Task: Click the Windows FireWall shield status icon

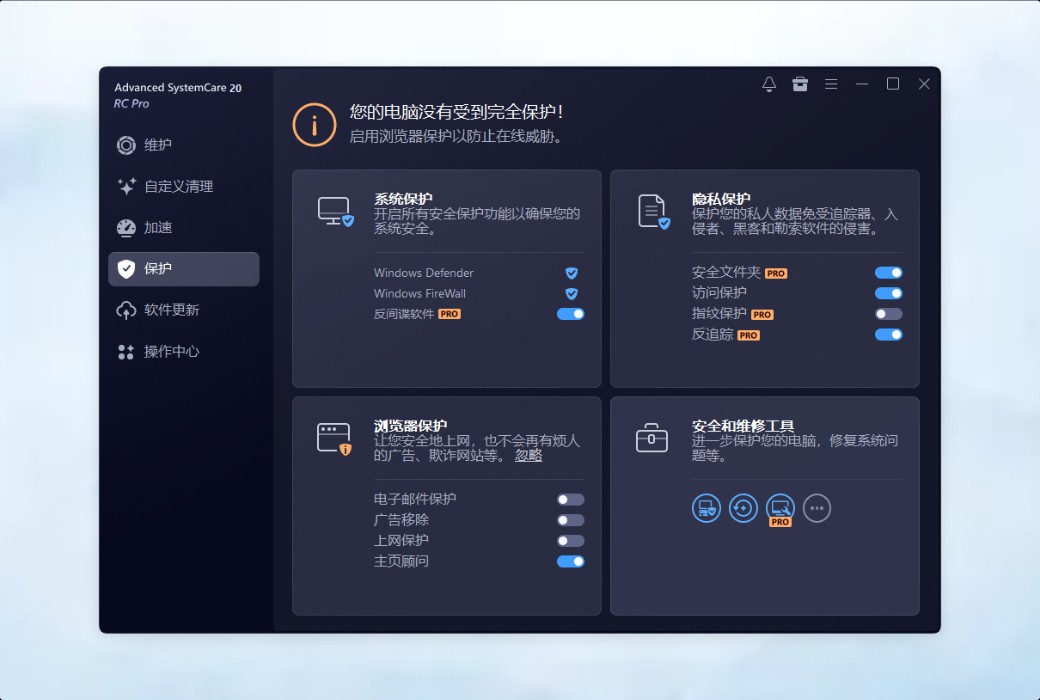Action: point(571,293)
